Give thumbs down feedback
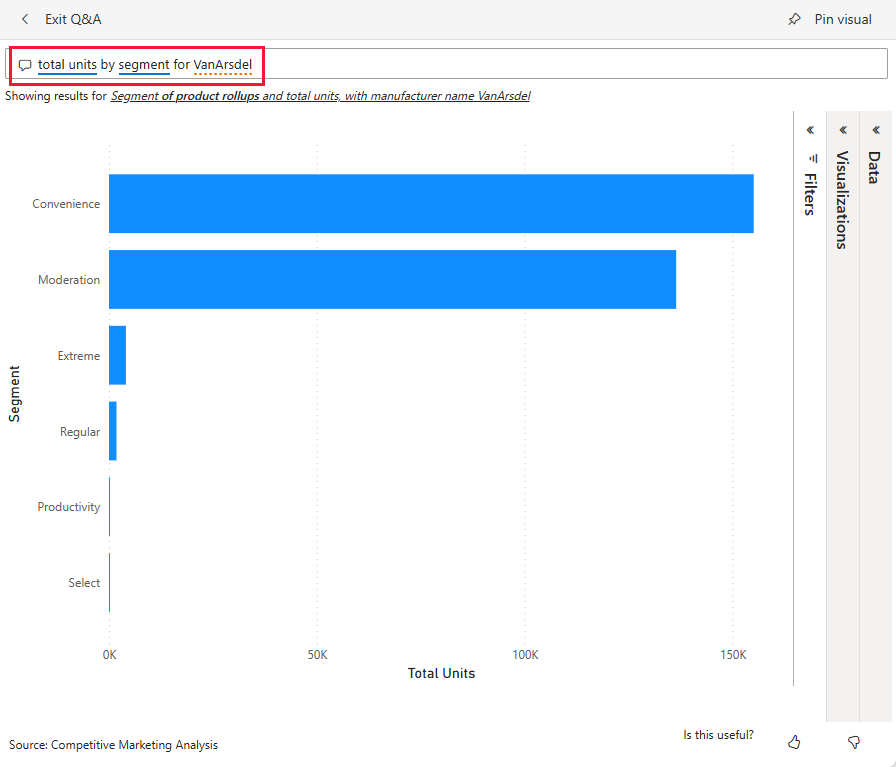Image resolution: width=896 pixels, height=767 pixels. point(854,742)
